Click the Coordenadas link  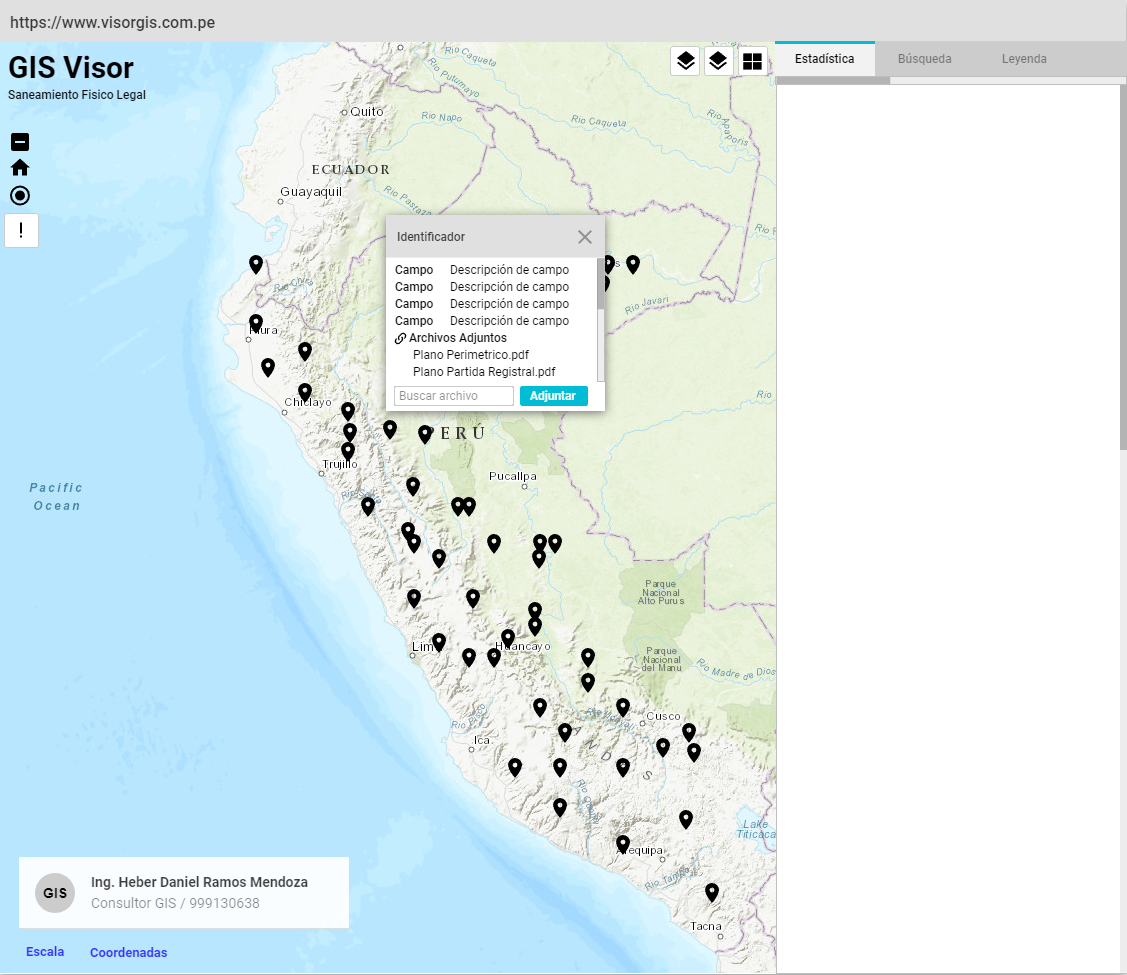[128, 953]
